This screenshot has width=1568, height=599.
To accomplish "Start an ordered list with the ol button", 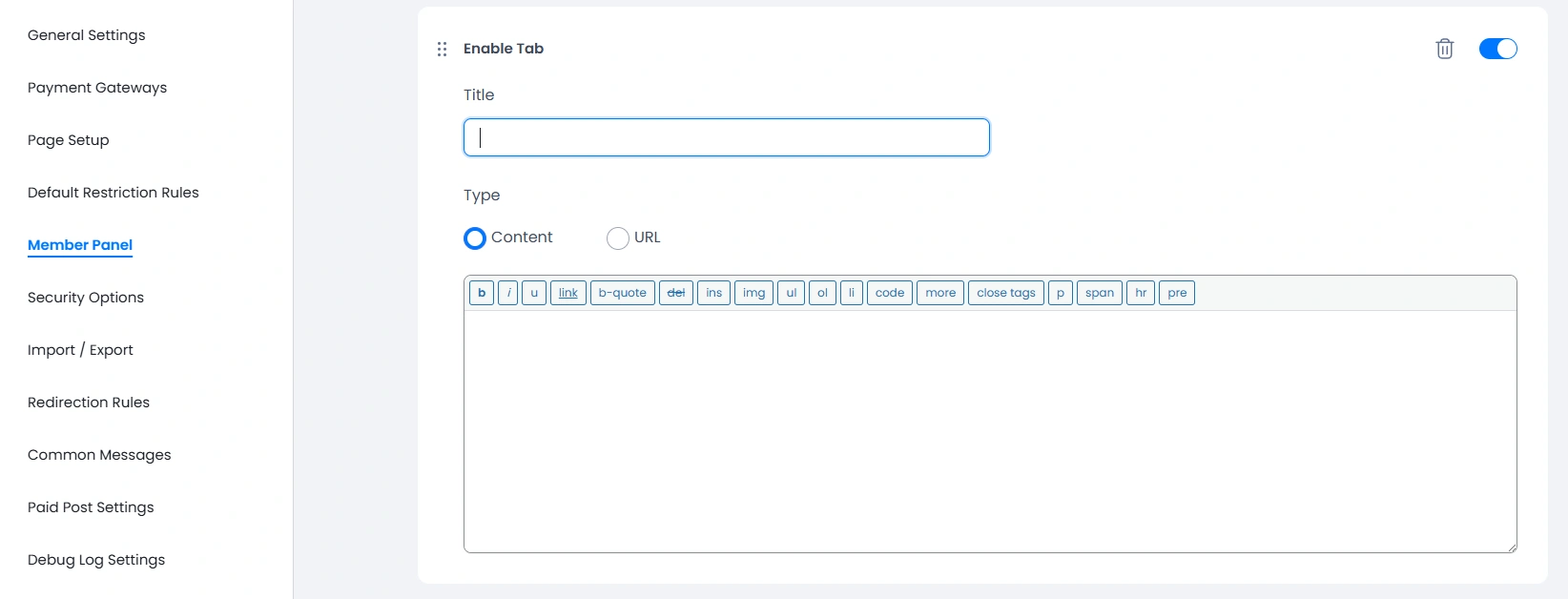I will tap(821, 293).
